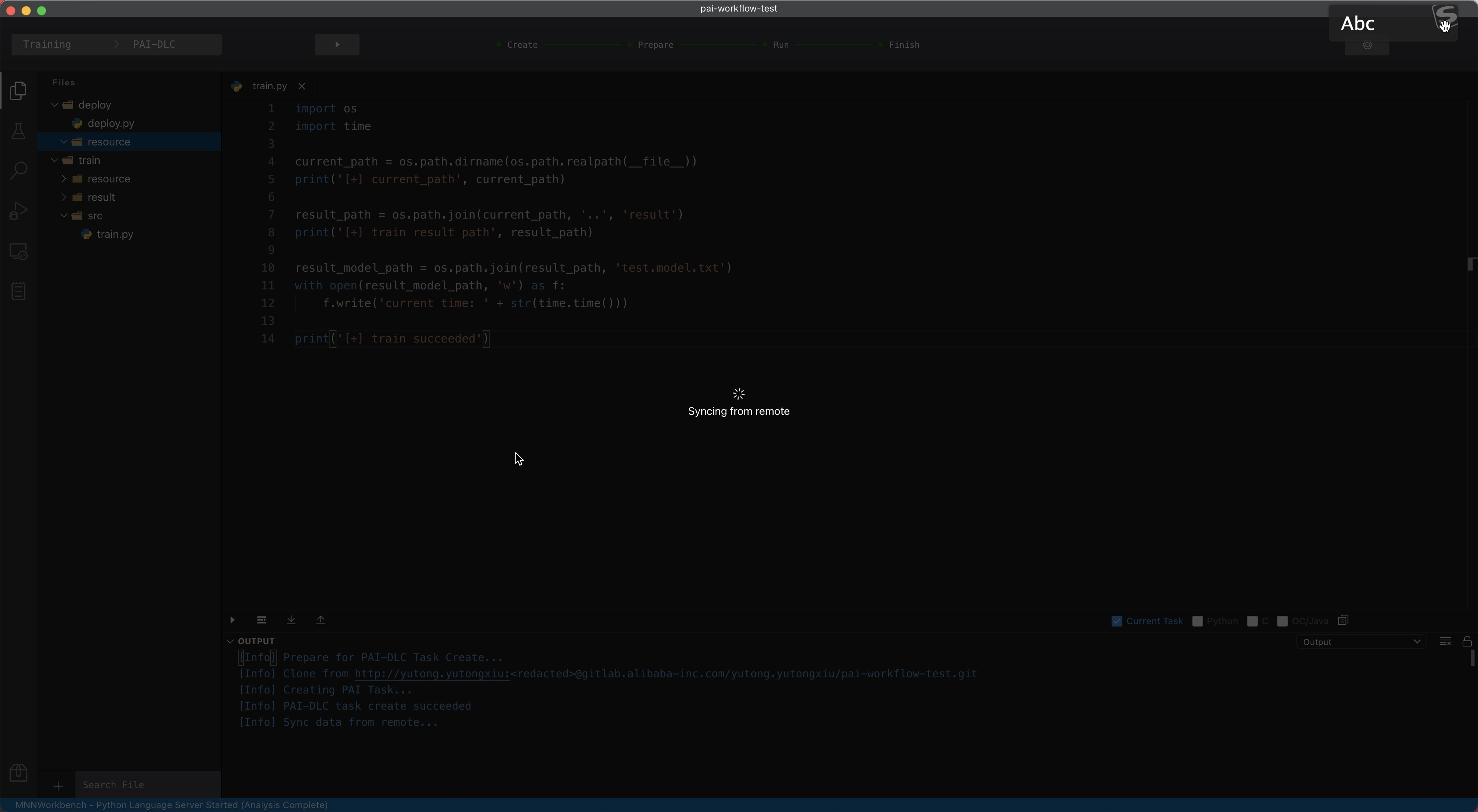Screen dimensions: 1478x812
Task: Open the Output channel dropdown
Action: click(1361, 642)
